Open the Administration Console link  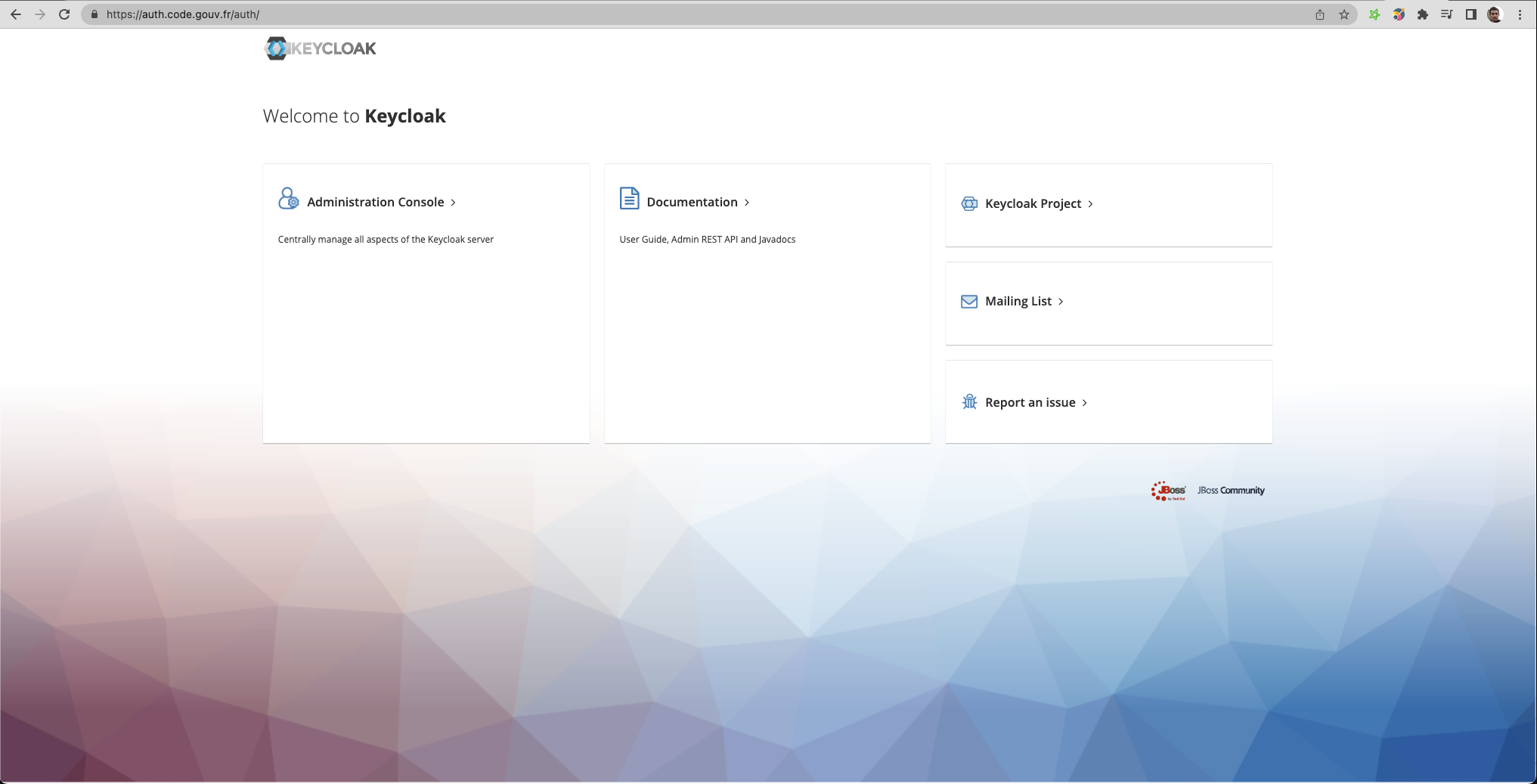point(376,202)
